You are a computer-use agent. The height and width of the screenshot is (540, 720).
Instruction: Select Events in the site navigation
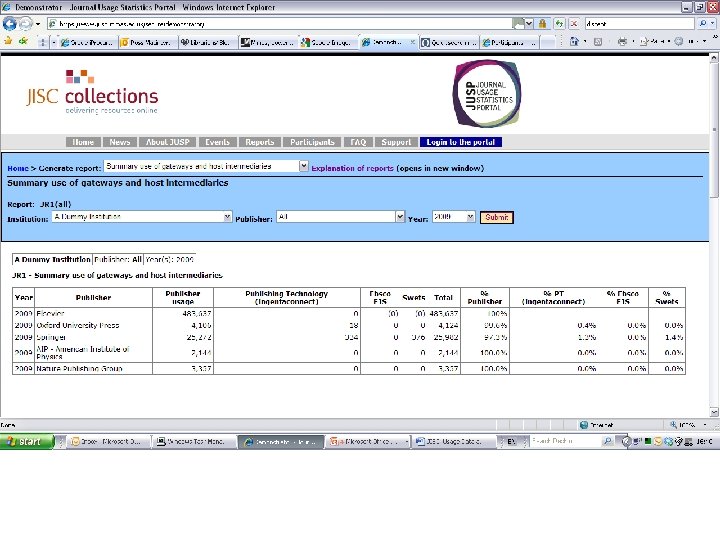coord(217,142)
